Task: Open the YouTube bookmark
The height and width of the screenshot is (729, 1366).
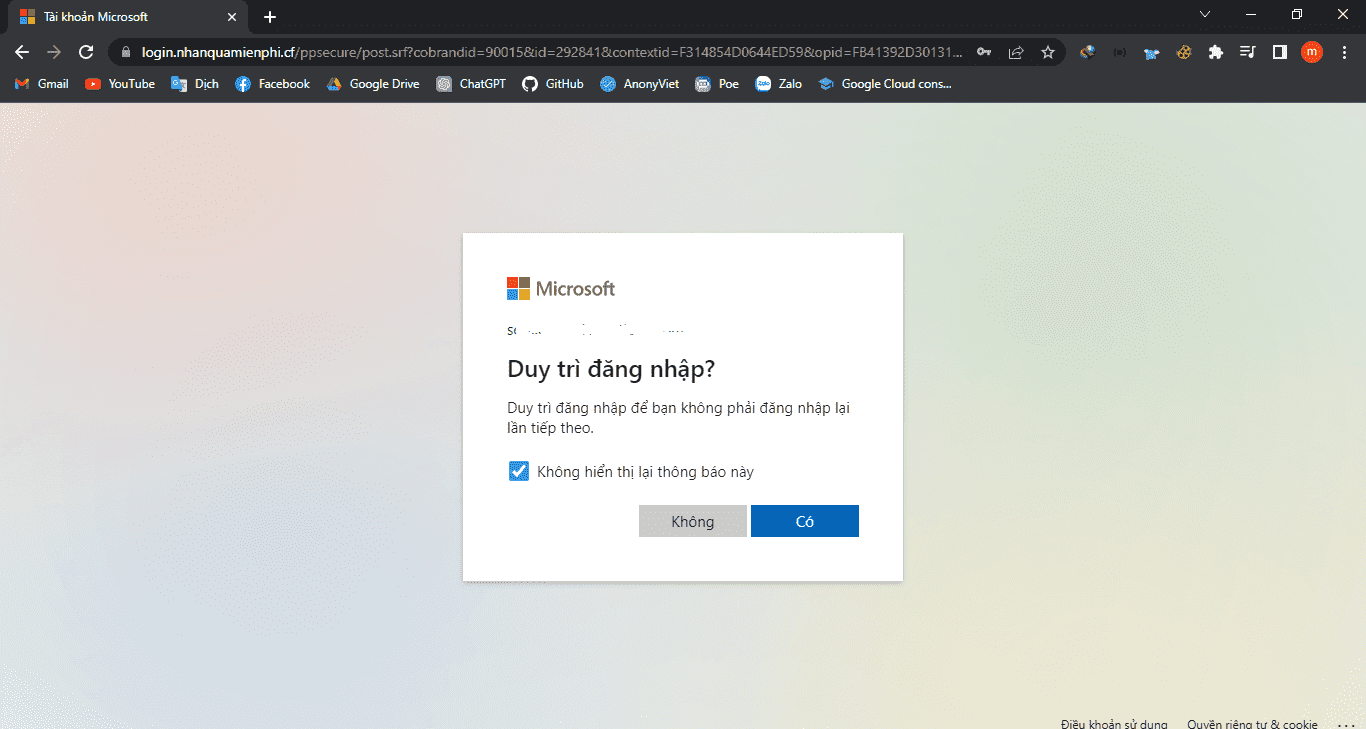Action: click(120, 84)
